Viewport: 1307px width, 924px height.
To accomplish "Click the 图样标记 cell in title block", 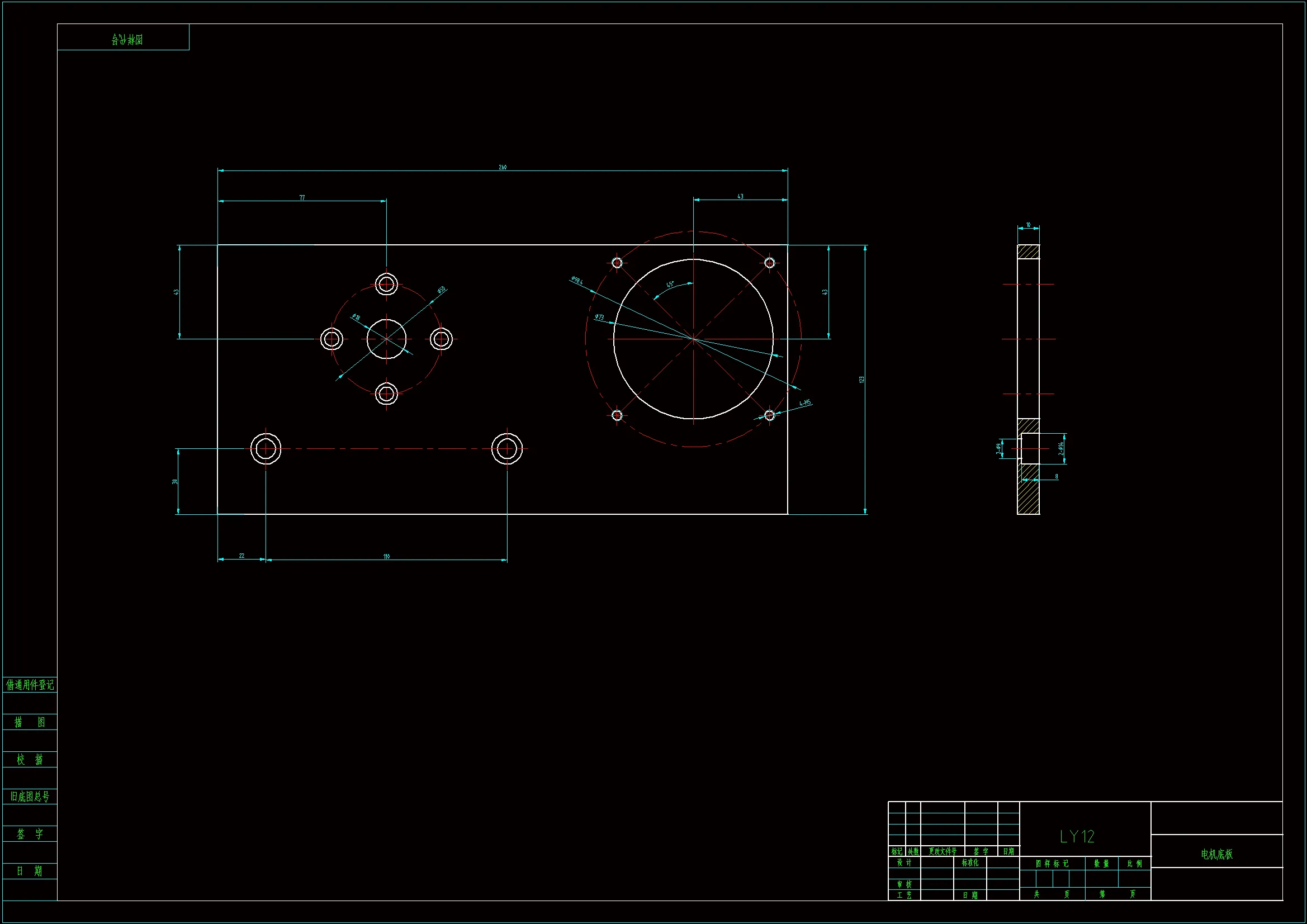I will pyautogui.click(x=1052, y=864).
